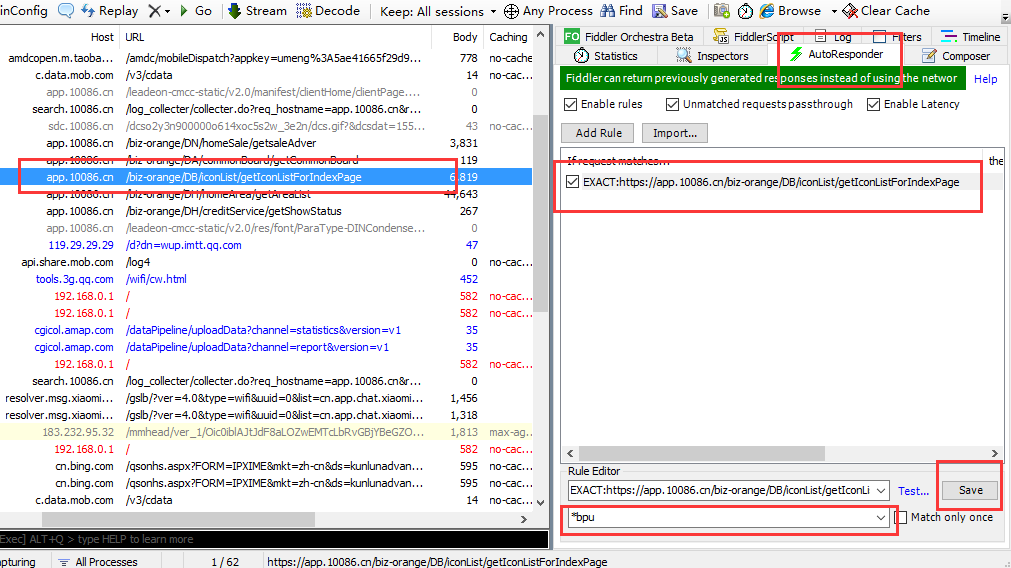
Task: Select the getIconListForIndexPage session row
Action: (x=266, y=177)
